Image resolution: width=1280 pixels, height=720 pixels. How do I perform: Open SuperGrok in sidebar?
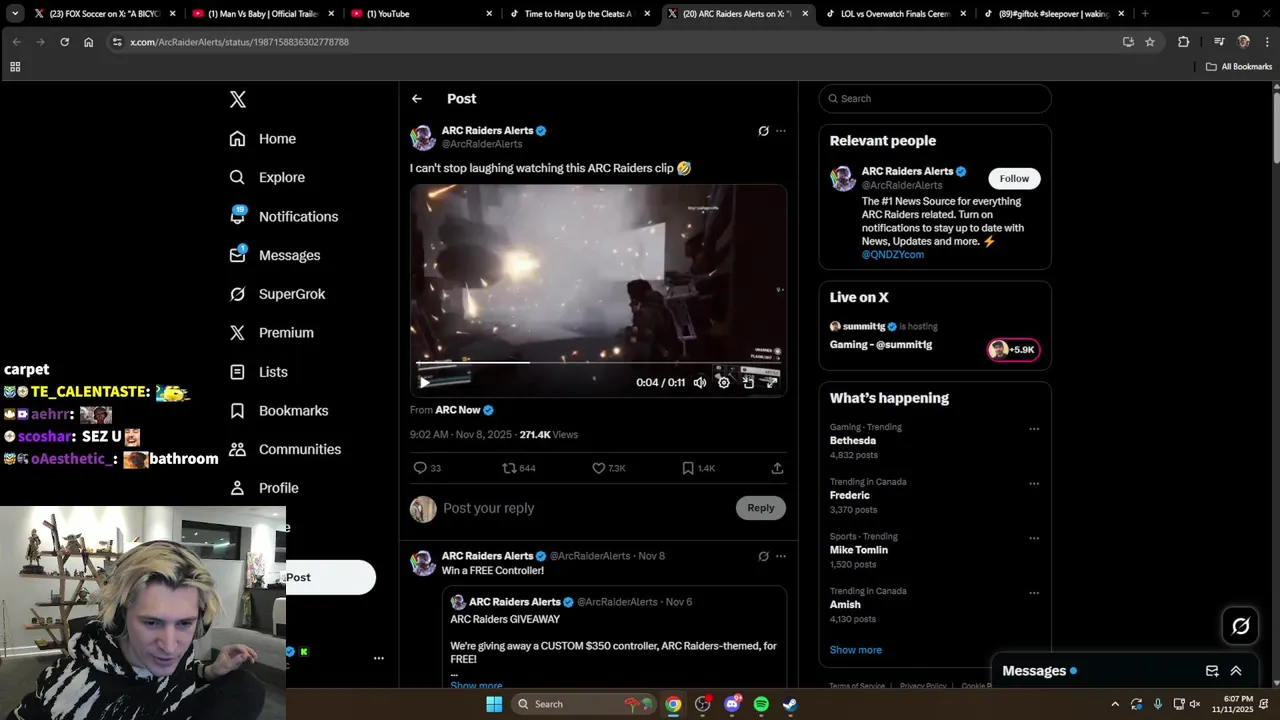coord(277,294)
